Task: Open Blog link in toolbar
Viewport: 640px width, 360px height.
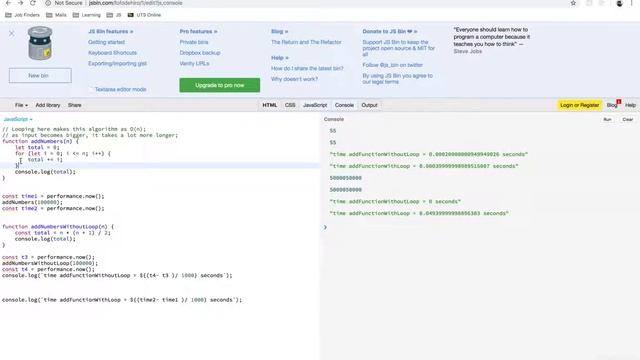Action: [612, 105]
